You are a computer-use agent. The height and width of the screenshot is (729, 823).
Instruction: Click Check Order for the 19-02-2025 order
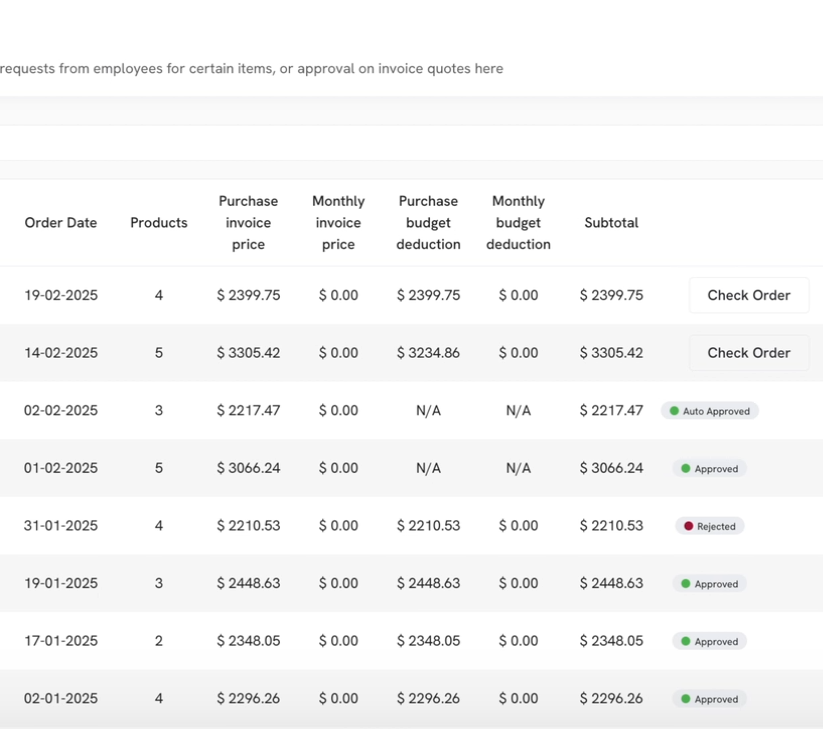(x=748, y=295)
